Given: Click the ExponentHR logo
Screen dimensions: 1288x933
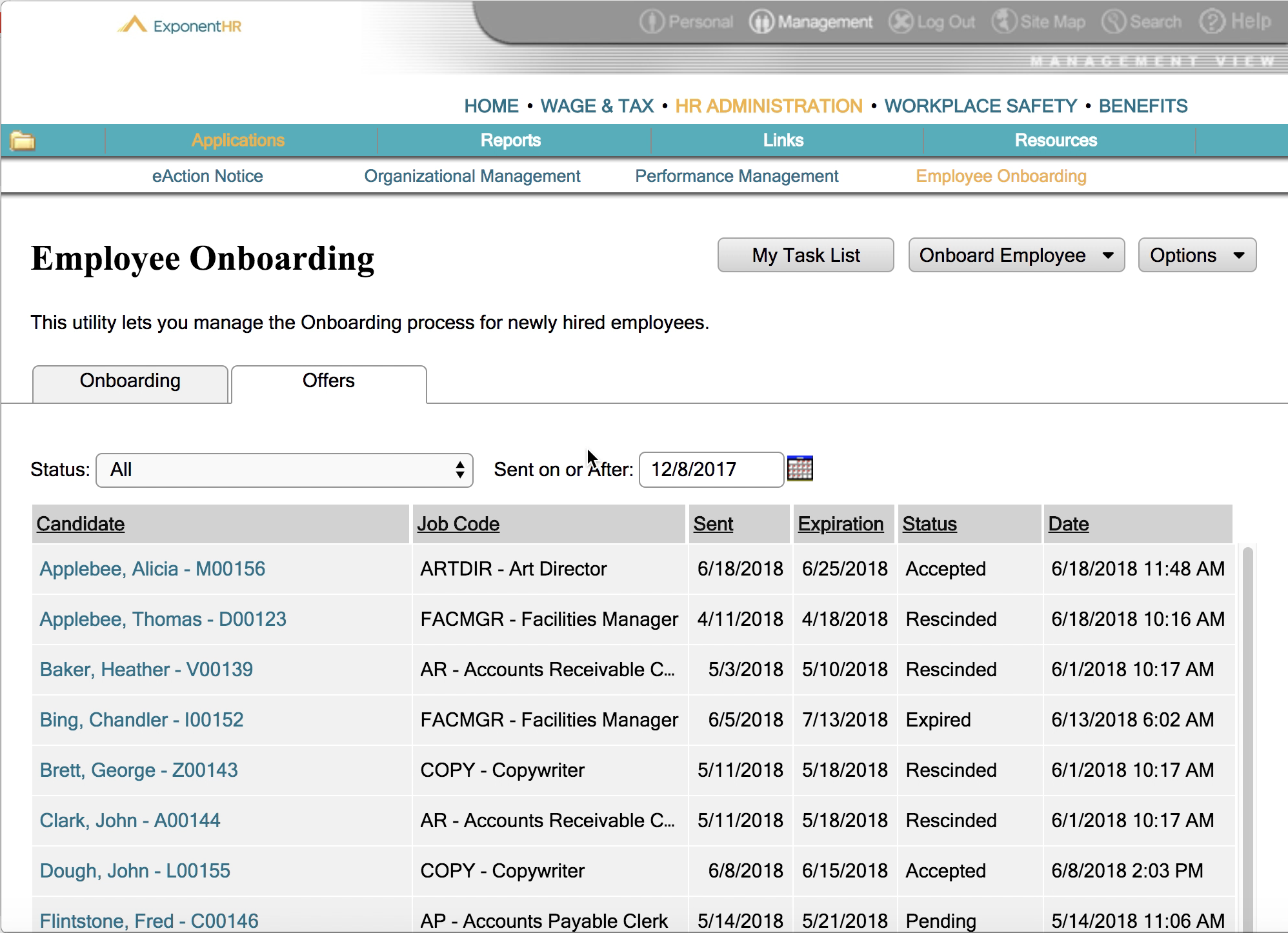Looking at the screenshot, I should [x=179, y=26].
